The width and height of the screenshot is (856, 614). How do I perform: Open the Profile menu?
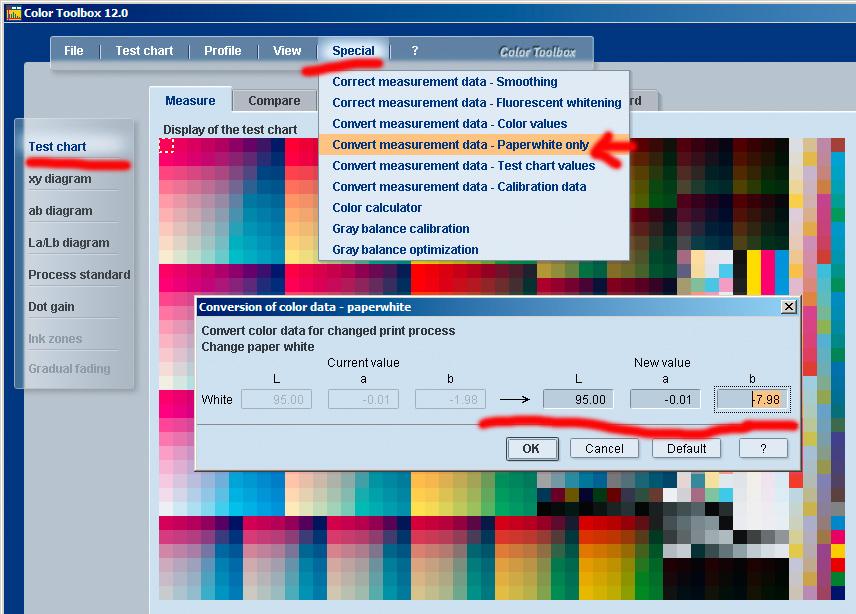tap(223, 51)
